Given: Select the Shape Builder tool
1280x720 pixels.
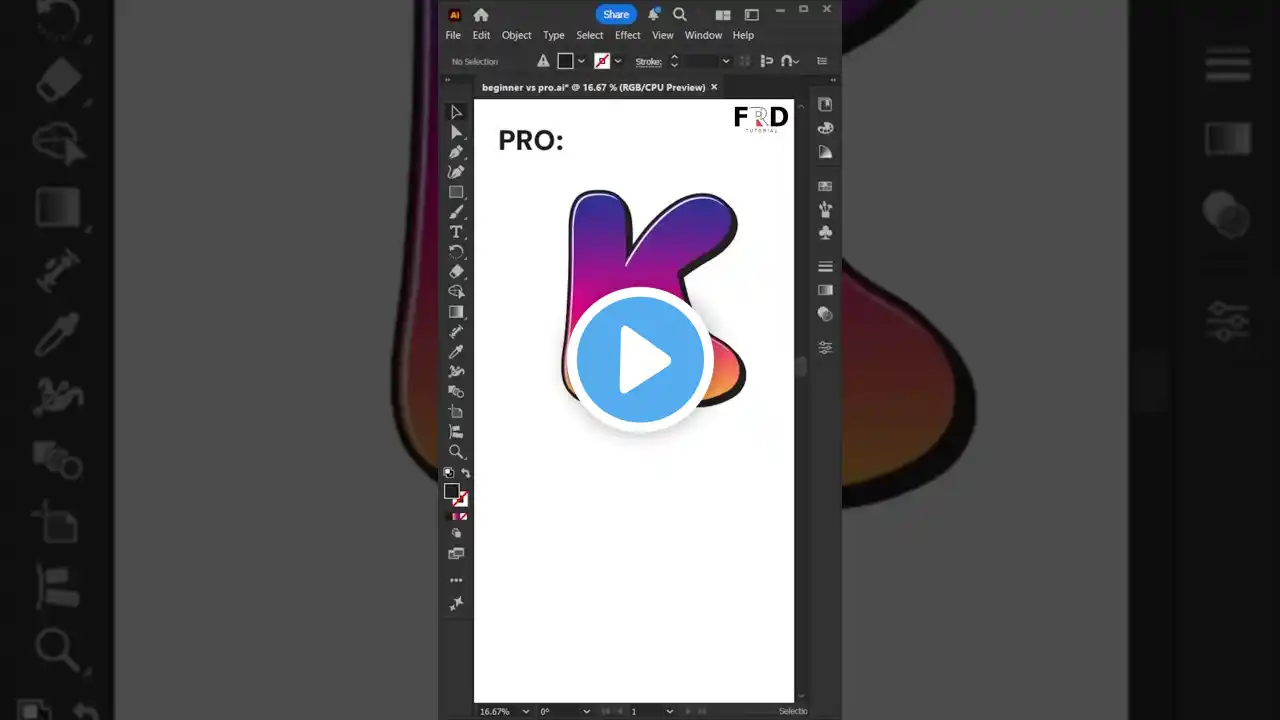Looking at the screenshot, I should [x=456, y=292].
